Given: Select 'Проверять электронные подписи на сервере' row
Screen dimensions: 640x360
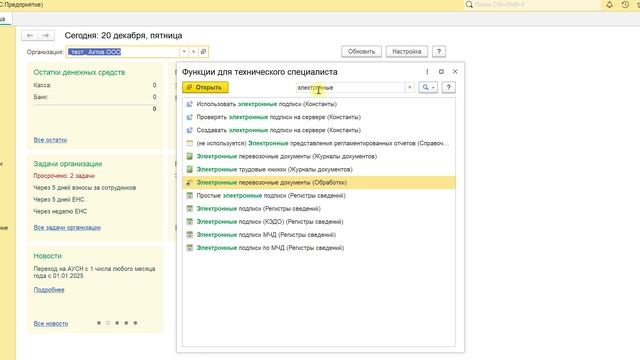Looking at the screenshot, I should [319, 117].
